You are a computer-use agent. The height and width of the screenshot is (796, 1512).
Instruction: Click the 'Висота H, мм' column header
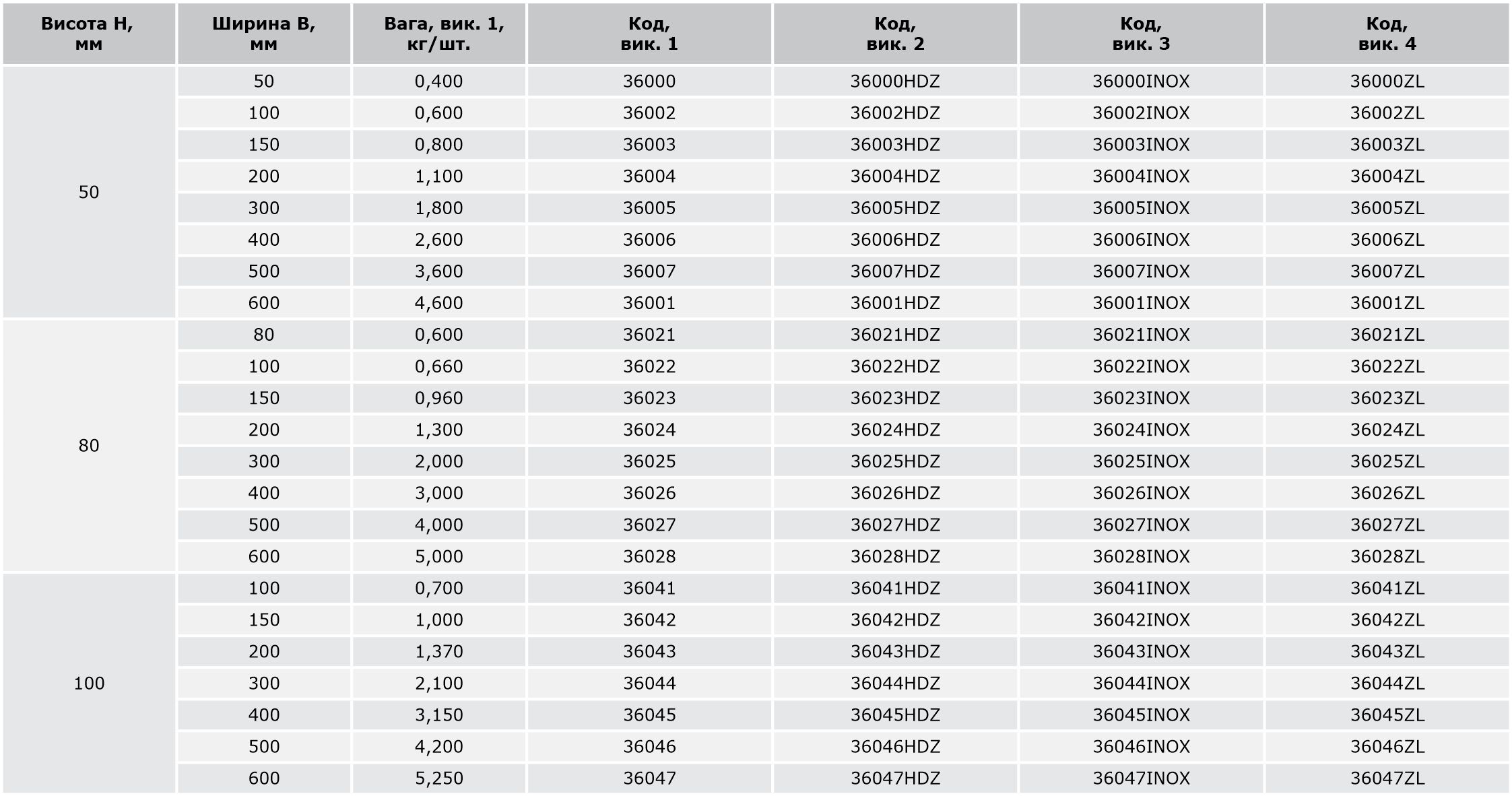tap(88, 34)
